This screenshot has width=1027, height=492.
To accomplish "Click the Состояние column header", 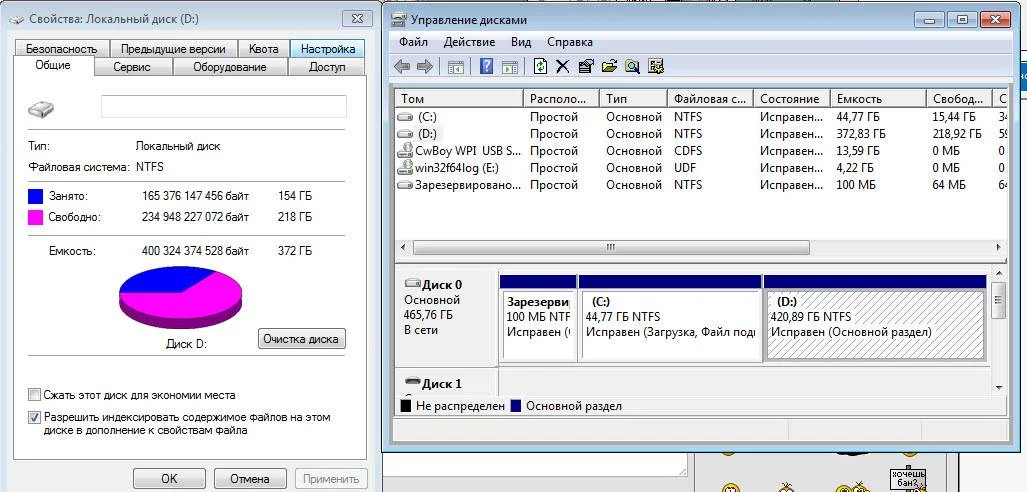I will coord(791,99).
